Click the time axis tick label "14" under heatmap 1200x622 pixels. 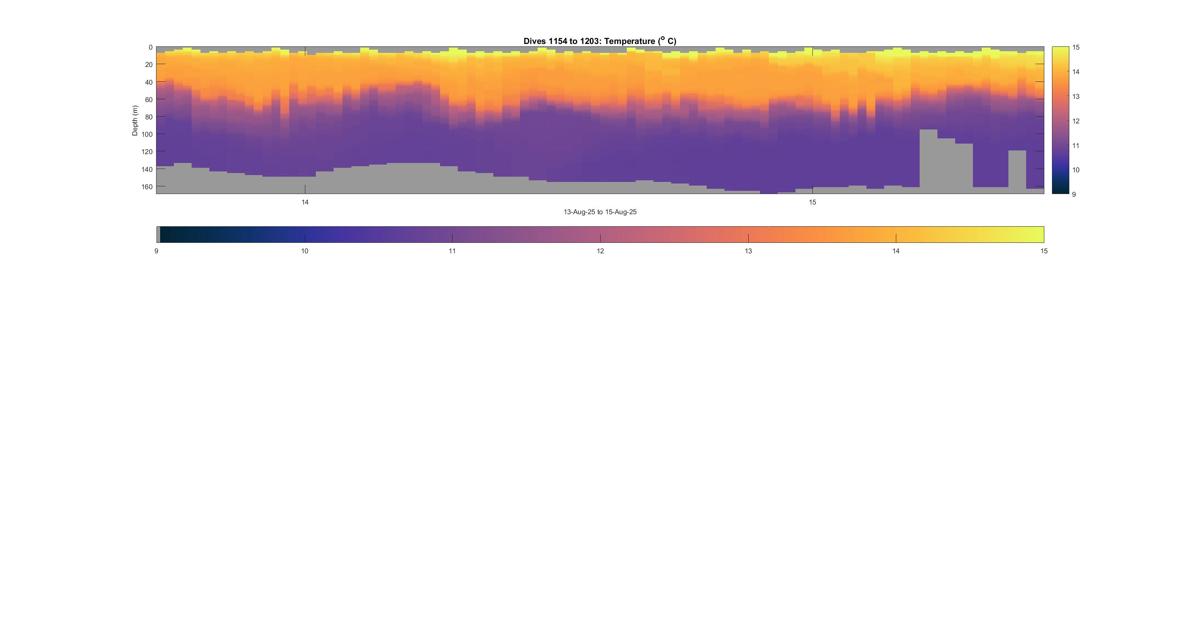[305, 202]
